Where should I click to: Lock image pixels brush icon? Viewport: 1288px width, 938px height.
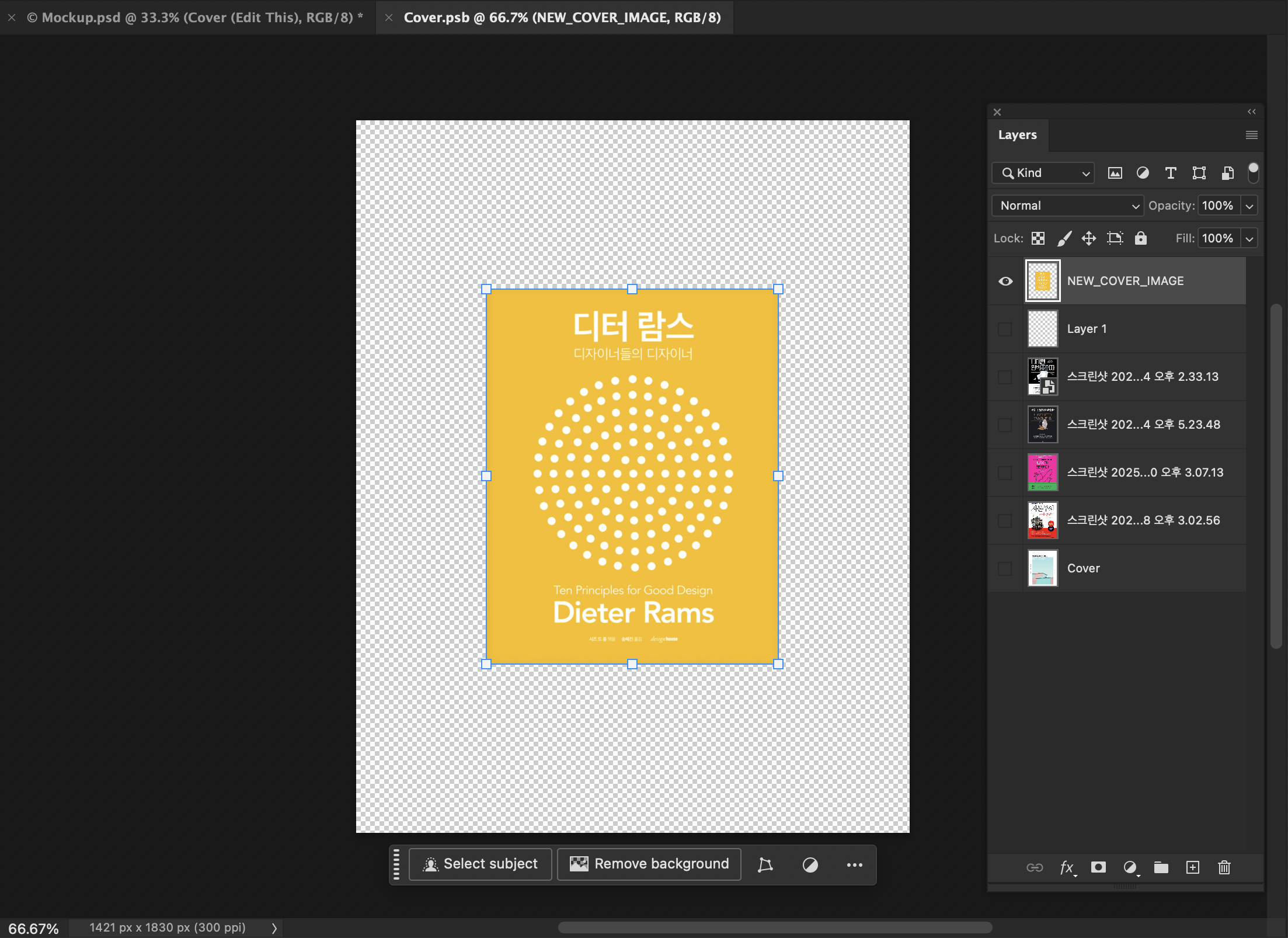[x=1064, y=238]
